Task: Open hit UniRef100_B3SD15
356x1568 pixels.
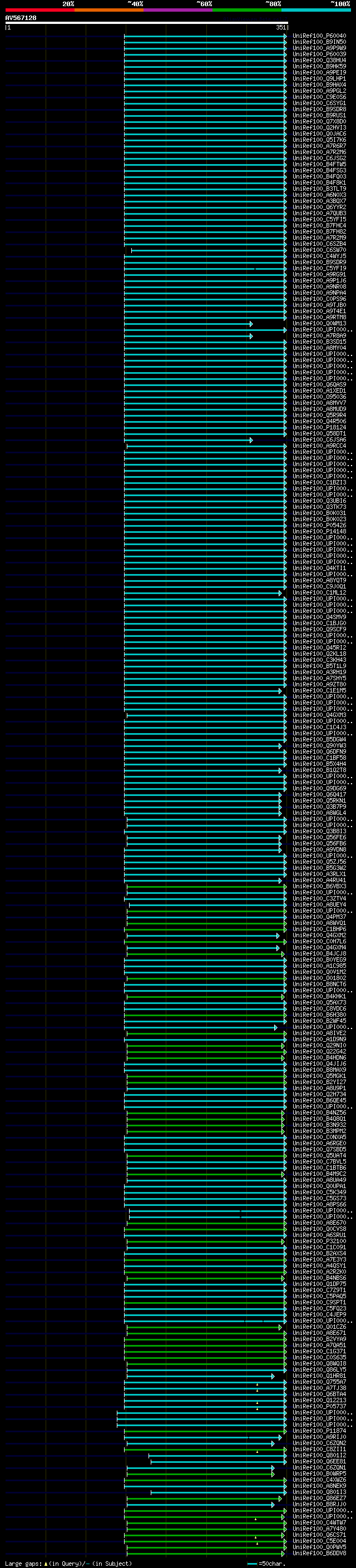Action: (319, 342)
